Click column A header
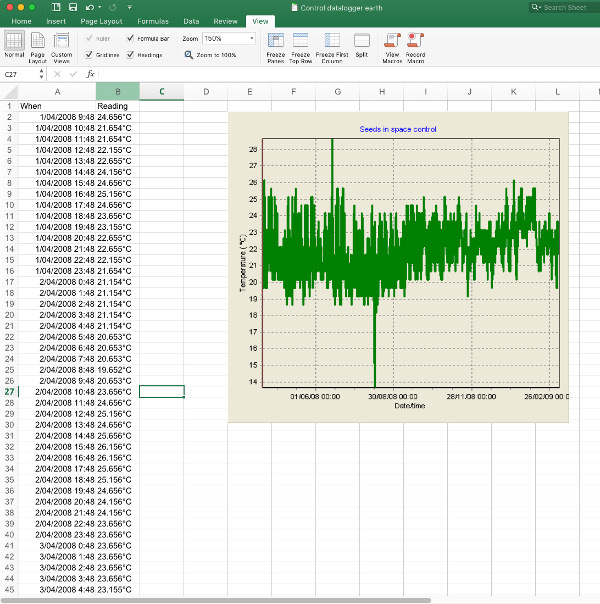Viewport: 600px width, 604px height. [x=57, y=92]
